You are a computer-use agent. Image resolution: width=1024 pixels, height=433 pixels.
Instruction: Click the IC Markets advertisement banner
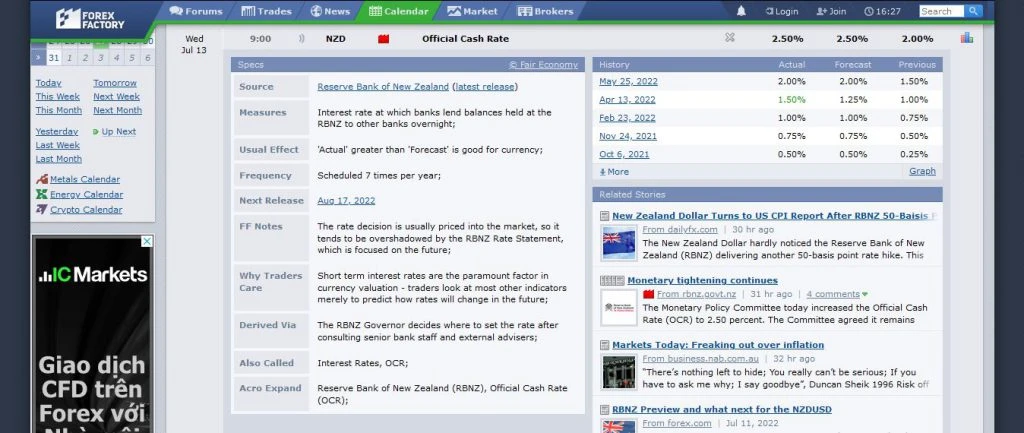click(93, 334)
